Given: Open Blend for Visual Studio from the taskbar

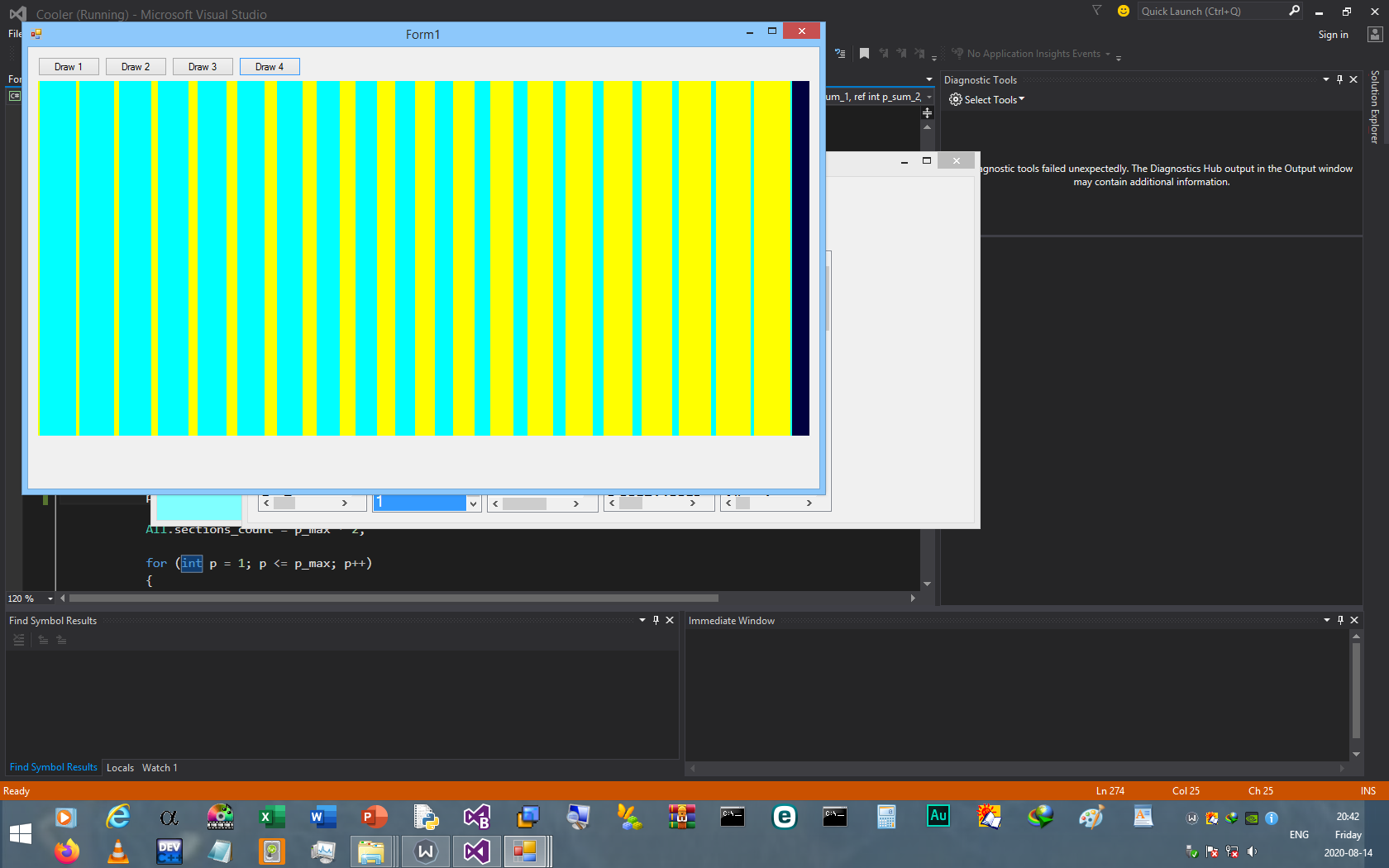Looking at the screenshot, I should [477, 817].
